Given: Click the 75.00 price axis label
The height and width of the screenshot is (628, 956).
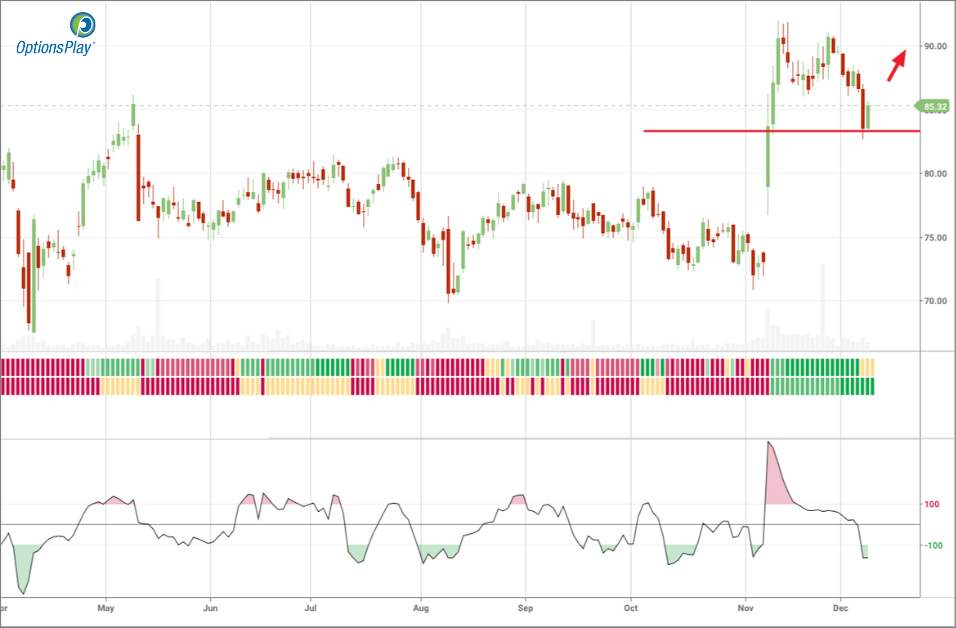Looking at the screenshot, I should pyautogui.click(x=936, y=238).
